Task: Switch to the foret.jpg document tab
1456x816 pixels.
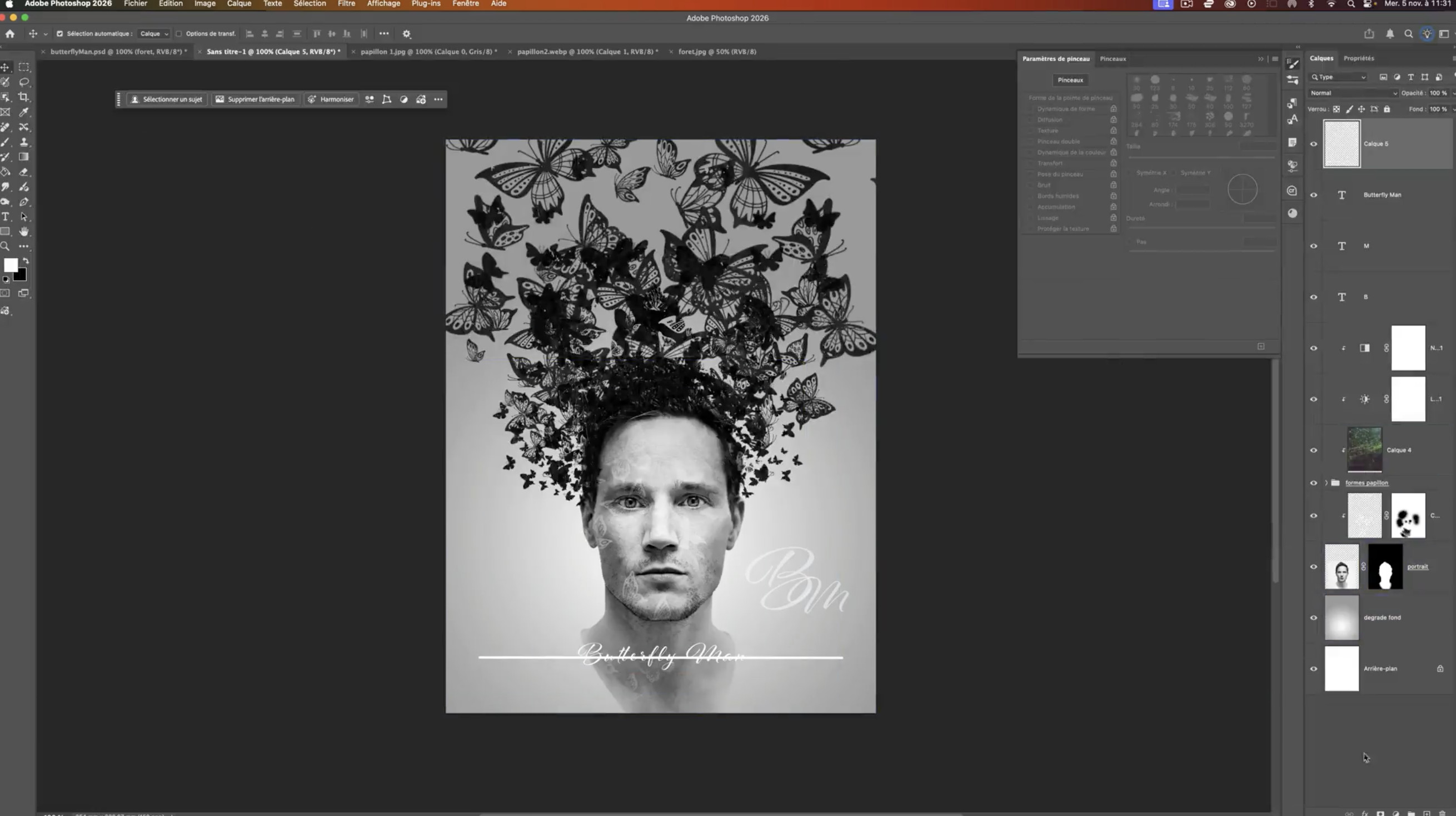Action: coord(717,52)
